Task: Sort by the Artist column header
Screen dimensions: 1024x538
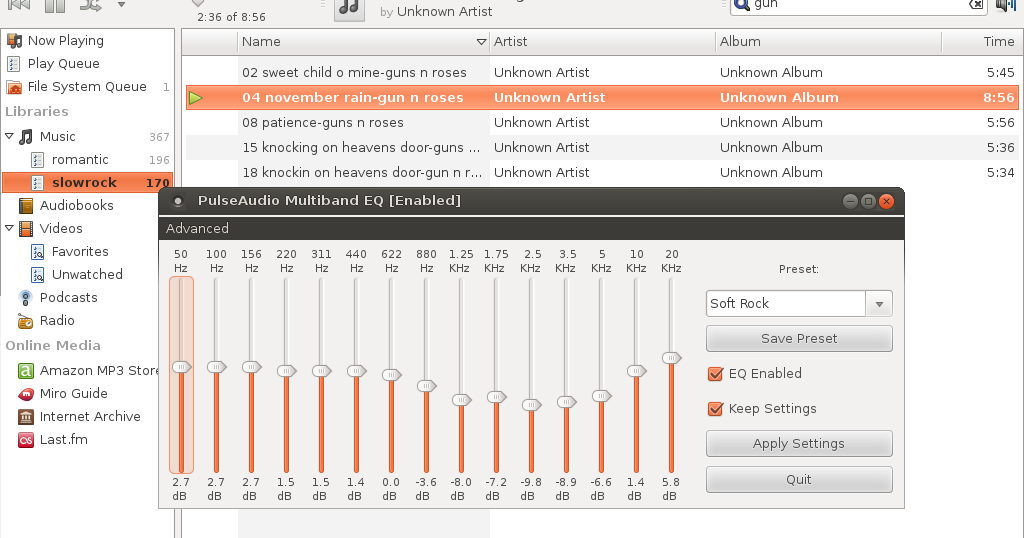Action: point(602,42)
